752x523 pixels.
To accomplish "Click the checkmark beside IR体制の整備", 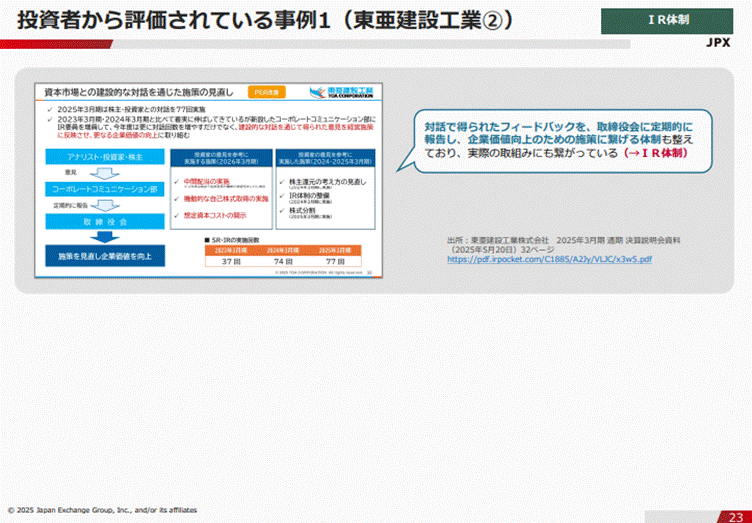I will tap(279, 194).
